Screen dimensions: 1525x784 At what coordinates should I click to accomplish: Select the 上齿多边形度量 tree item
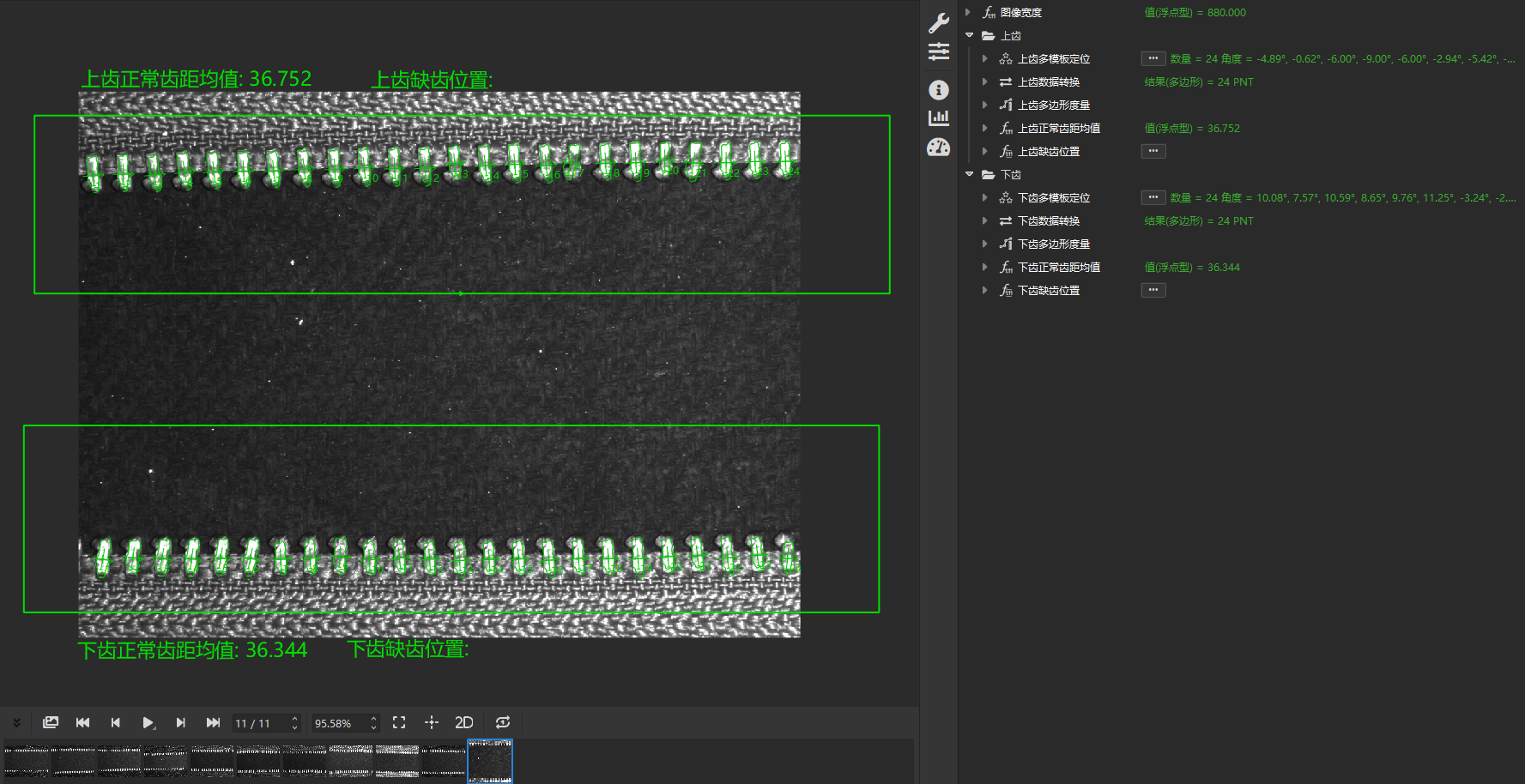(1053, 106)
